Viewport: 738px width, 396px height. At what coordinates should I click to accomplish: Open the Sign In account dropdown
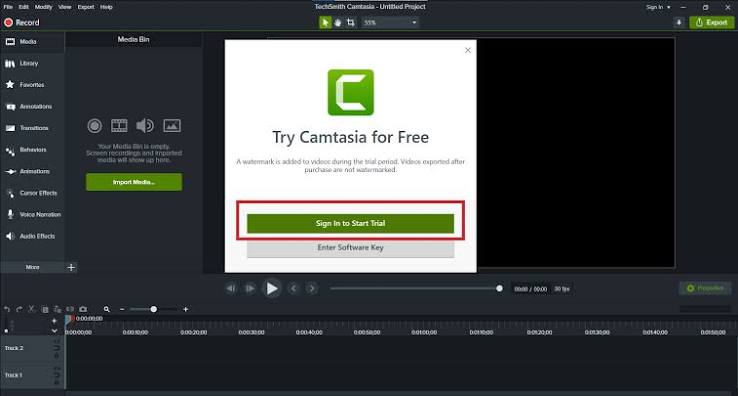(x=658, y=7)
